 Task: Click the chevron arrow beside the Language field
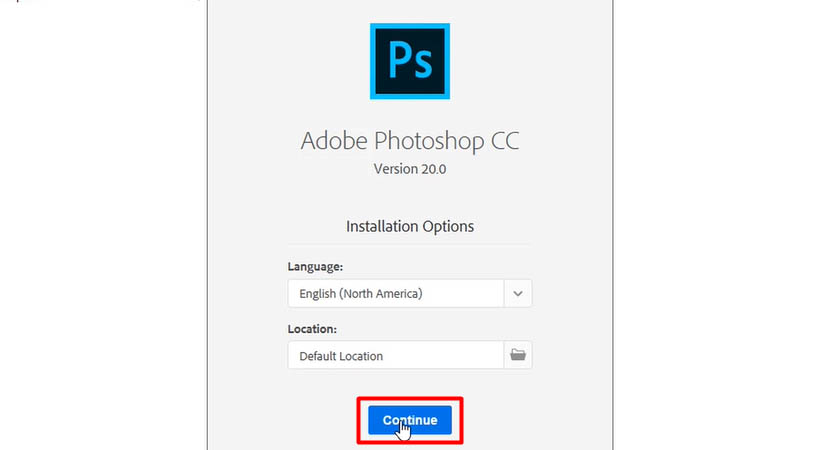pos(518,294)
